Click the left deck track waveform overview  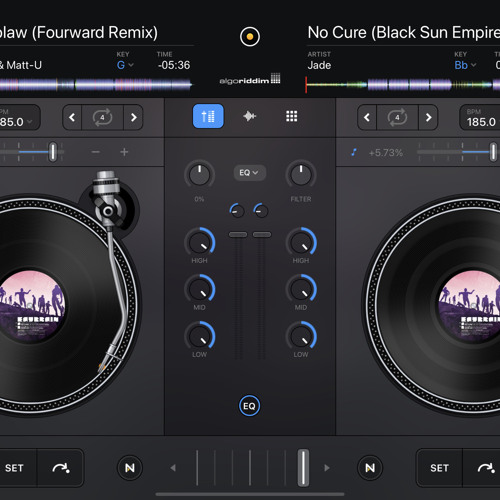point(96,85)
